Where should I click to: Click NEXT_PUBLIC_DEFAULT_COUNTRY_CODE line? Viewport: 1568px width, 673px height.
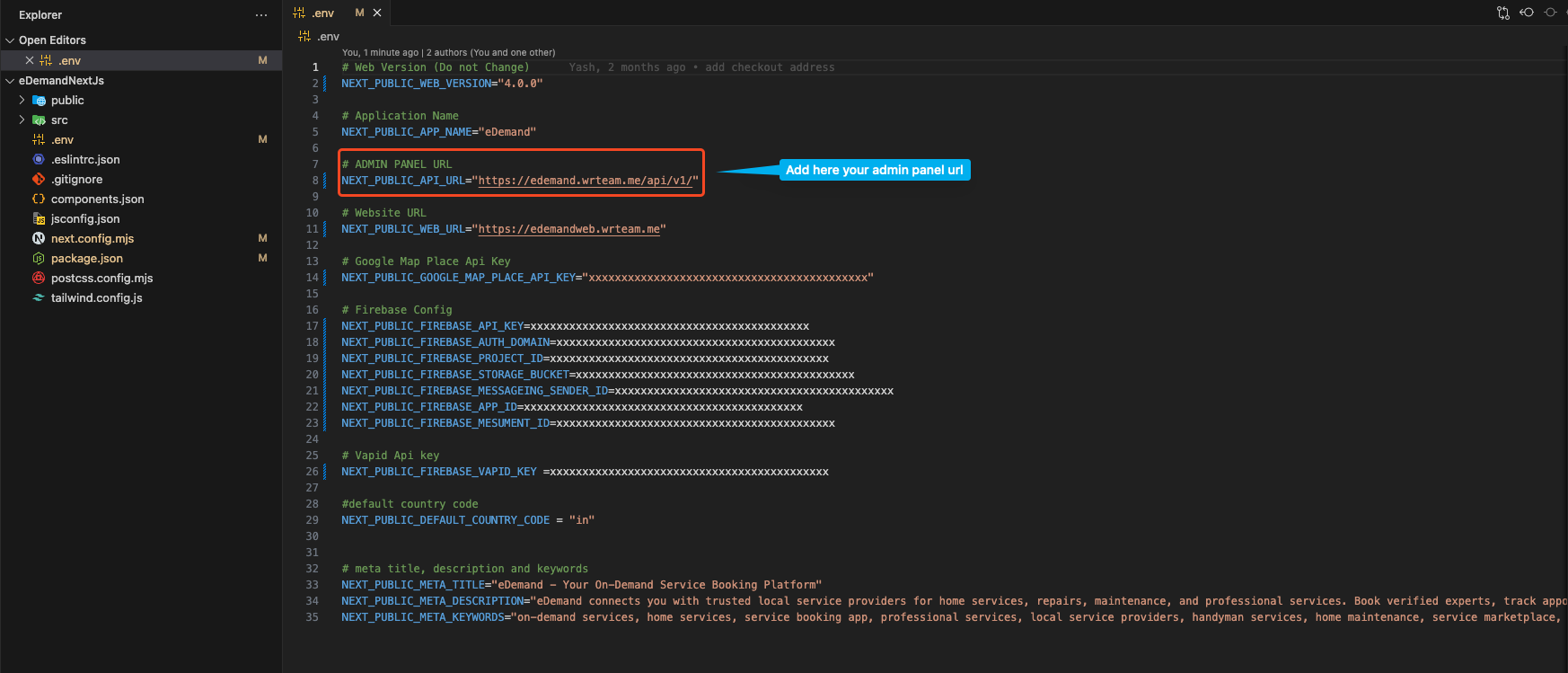pyautogui.click(x=468, y=520)
